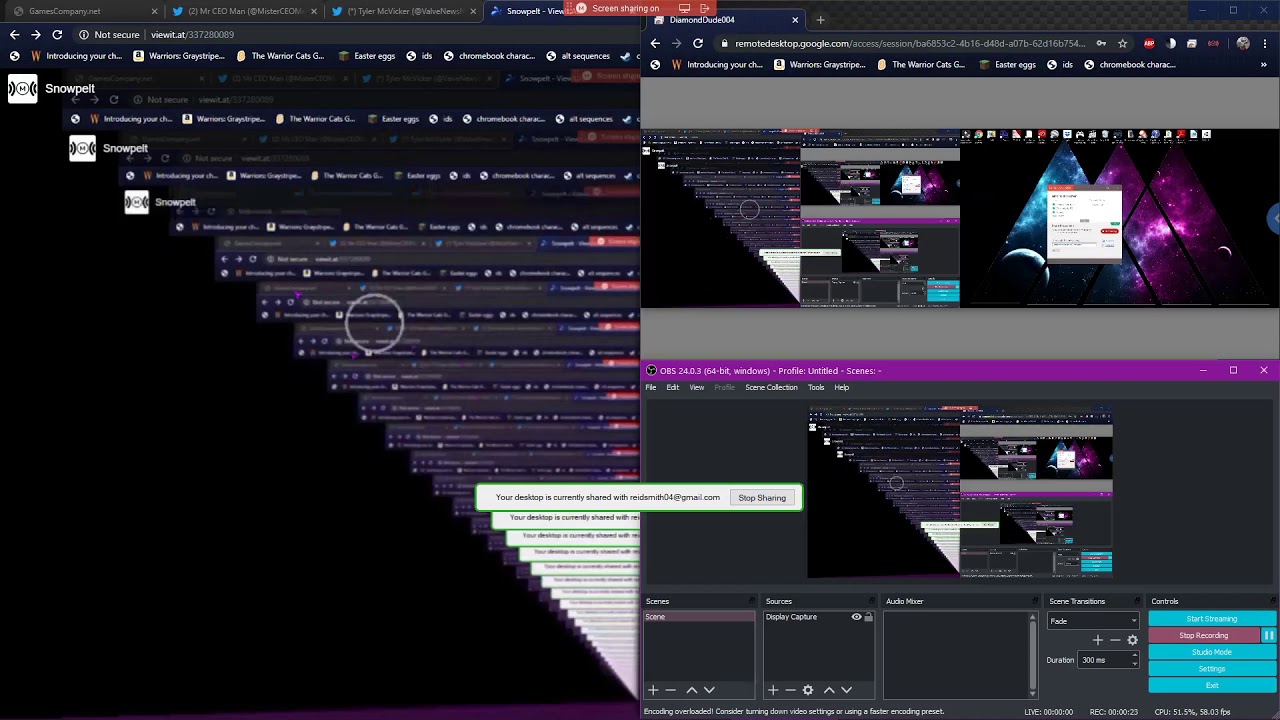Move scene up in OBS Scenes panel
This screenshot has height=720, width=1280.
[691, 690]
